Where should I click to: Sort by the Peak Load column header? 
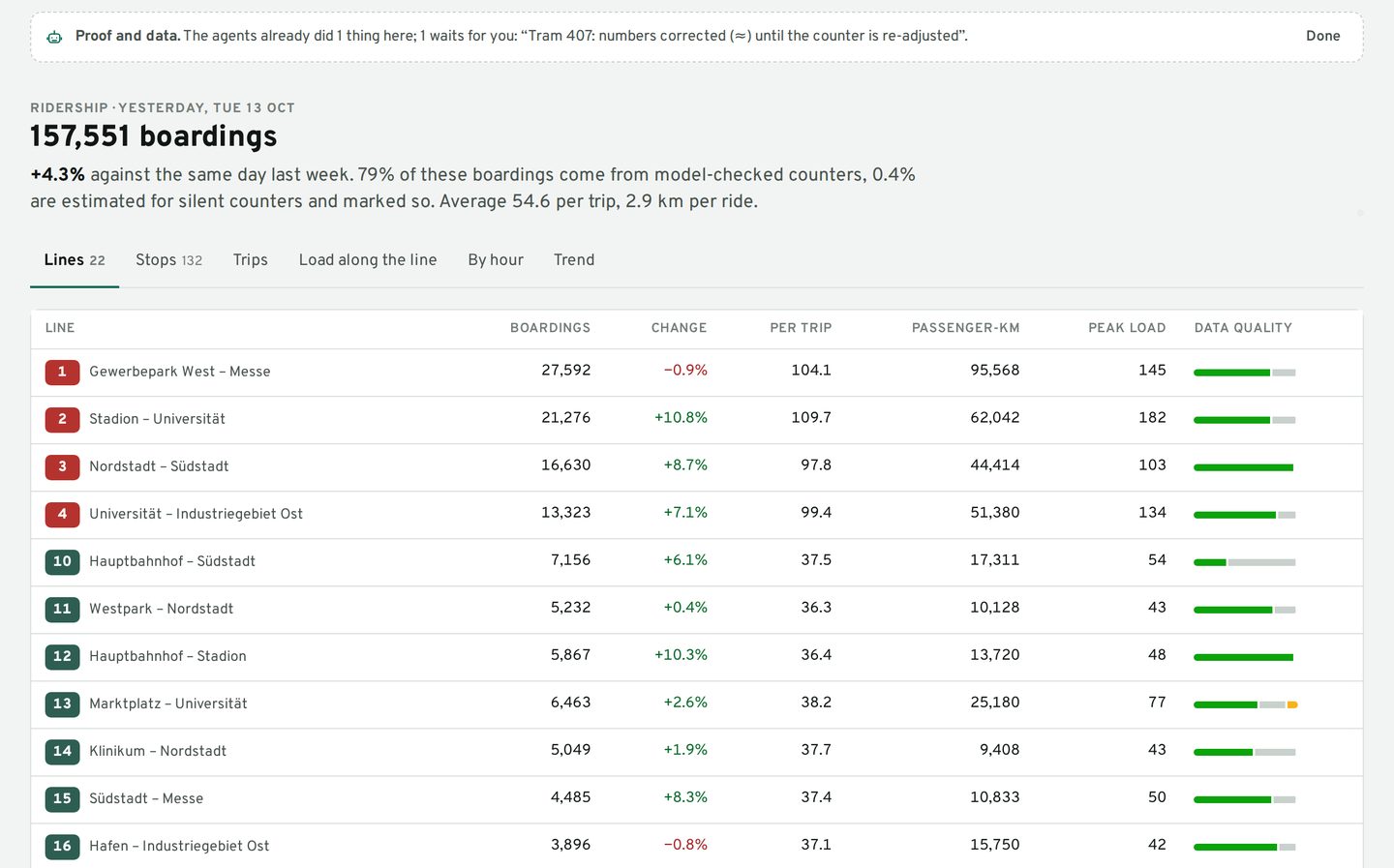1127,328
